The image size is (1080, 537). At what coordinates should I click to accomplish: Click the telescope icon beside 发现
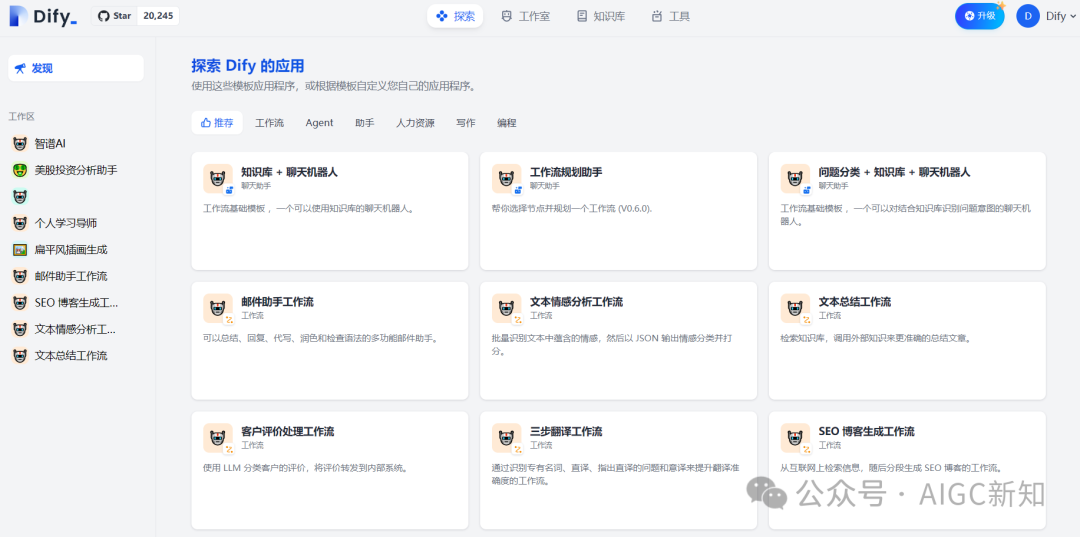coord(21,68)
